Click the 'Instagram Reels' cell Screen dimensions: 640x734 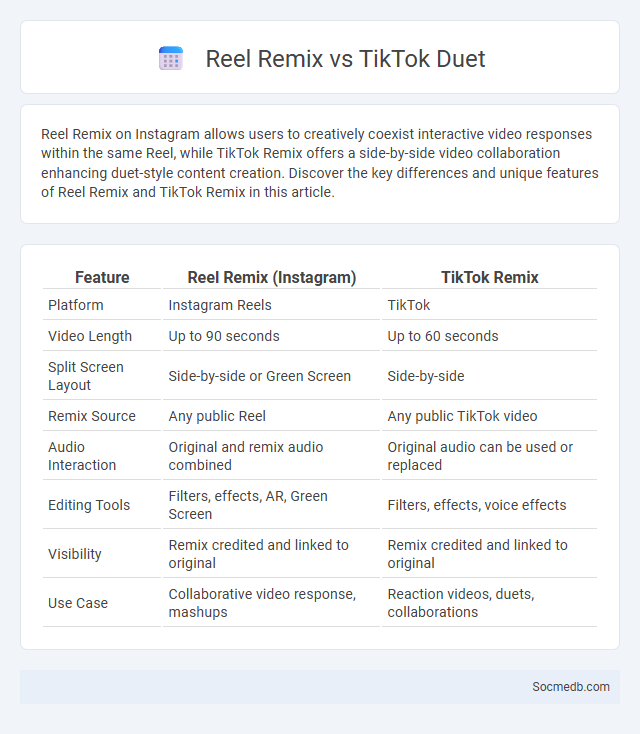click(220, 305)
